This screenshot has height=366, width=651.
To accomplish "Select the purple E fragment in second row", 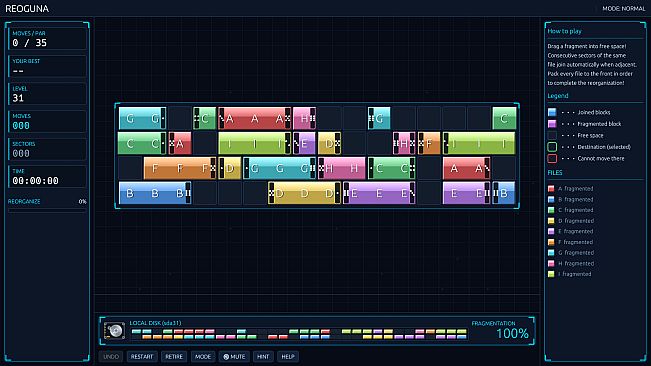I will [x=304, y=144].
